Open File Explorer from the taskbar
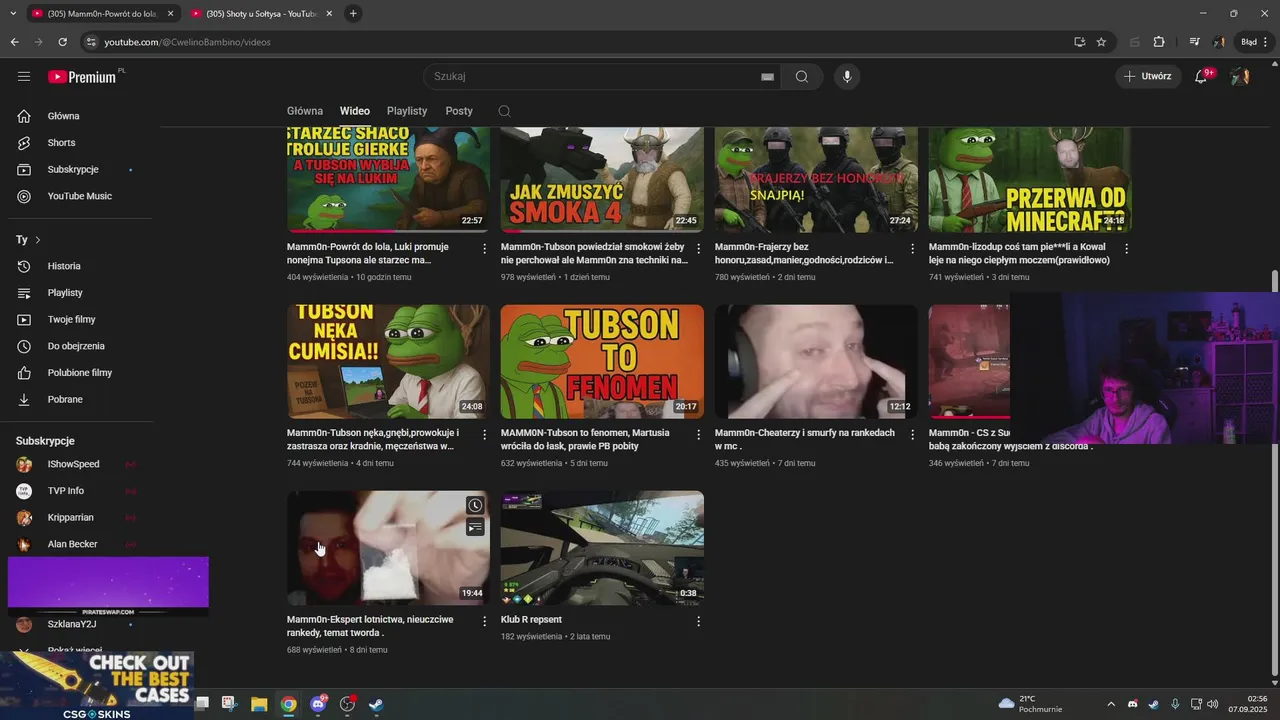The width and height of the screenshot is (1280, 720). 259,704
